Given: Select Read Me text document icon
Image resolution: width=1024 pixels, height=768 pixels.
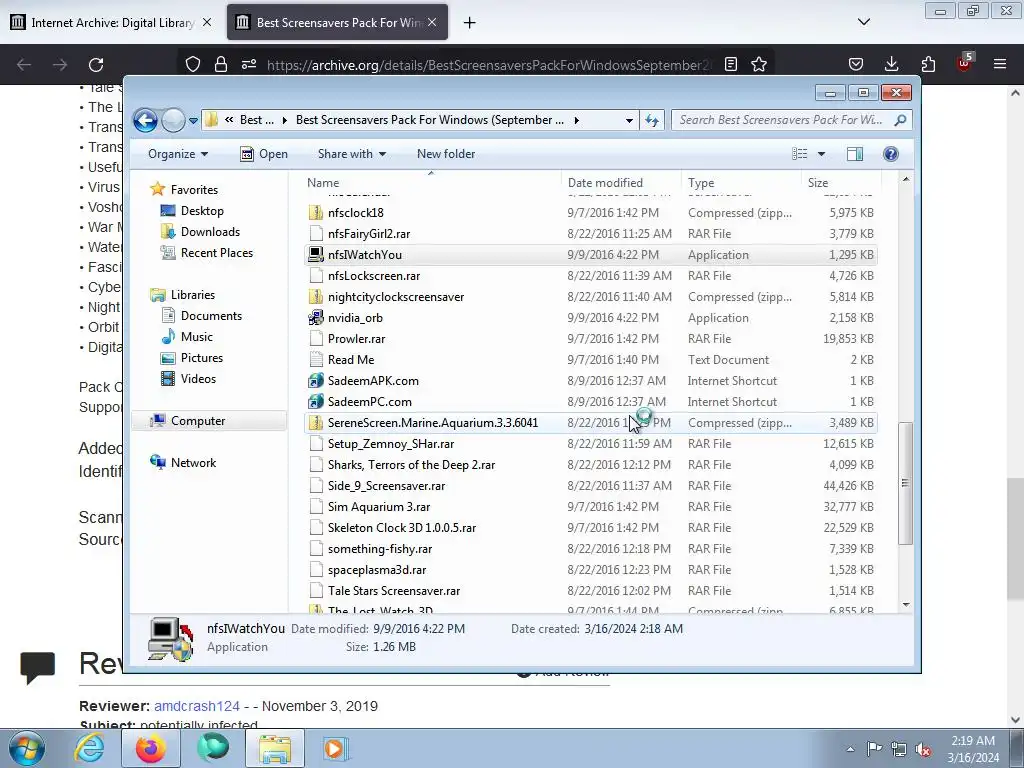Looking at the screenshot, I should tap(316, 360).
